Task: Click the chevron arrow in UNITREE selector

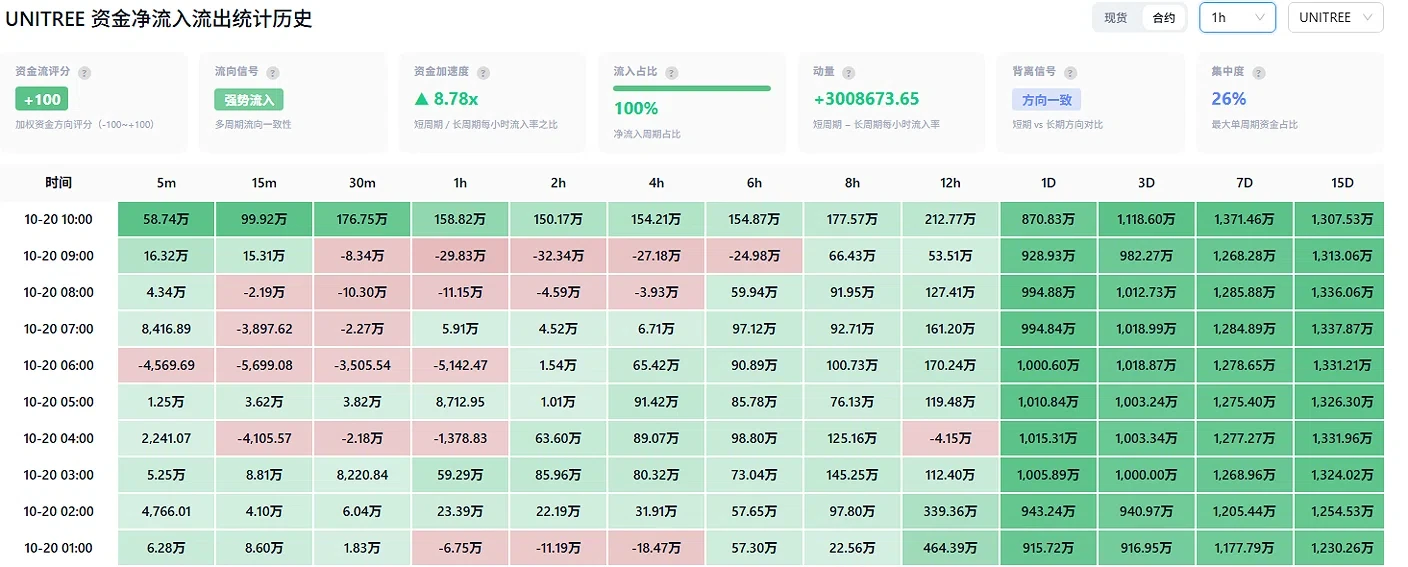Action: tap(1367, 18)
